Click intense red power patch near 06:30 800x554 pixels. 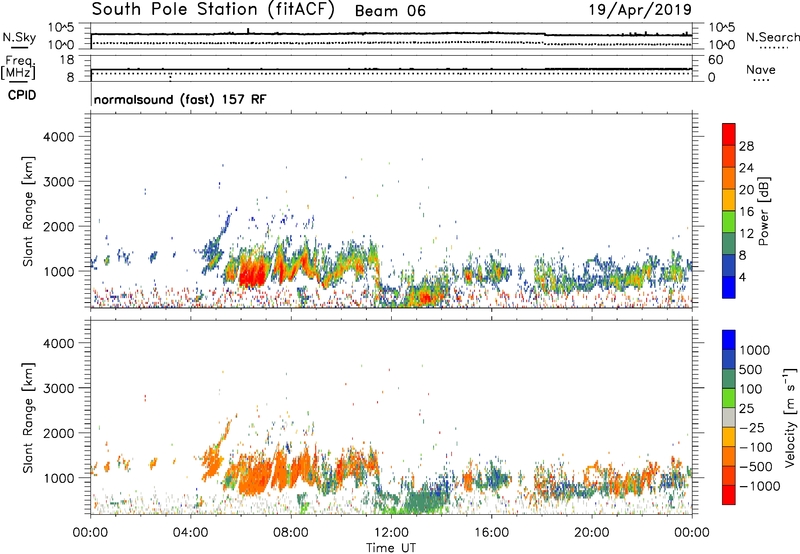253,275
